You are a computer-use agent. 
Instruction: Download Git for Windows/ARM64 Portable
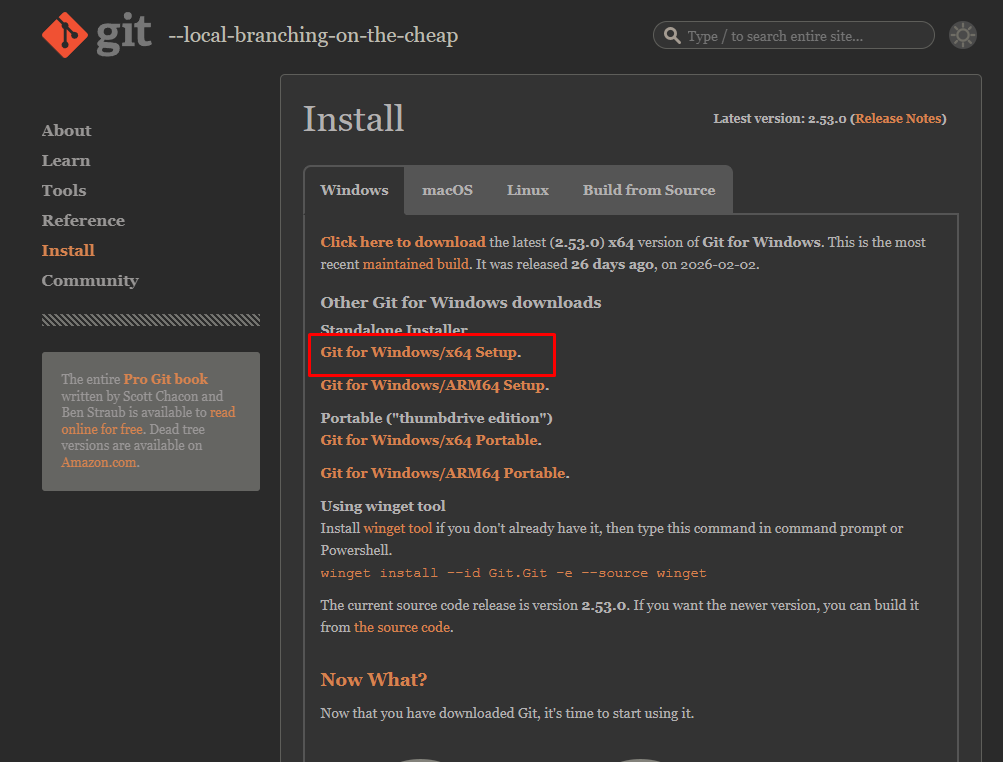443,473
